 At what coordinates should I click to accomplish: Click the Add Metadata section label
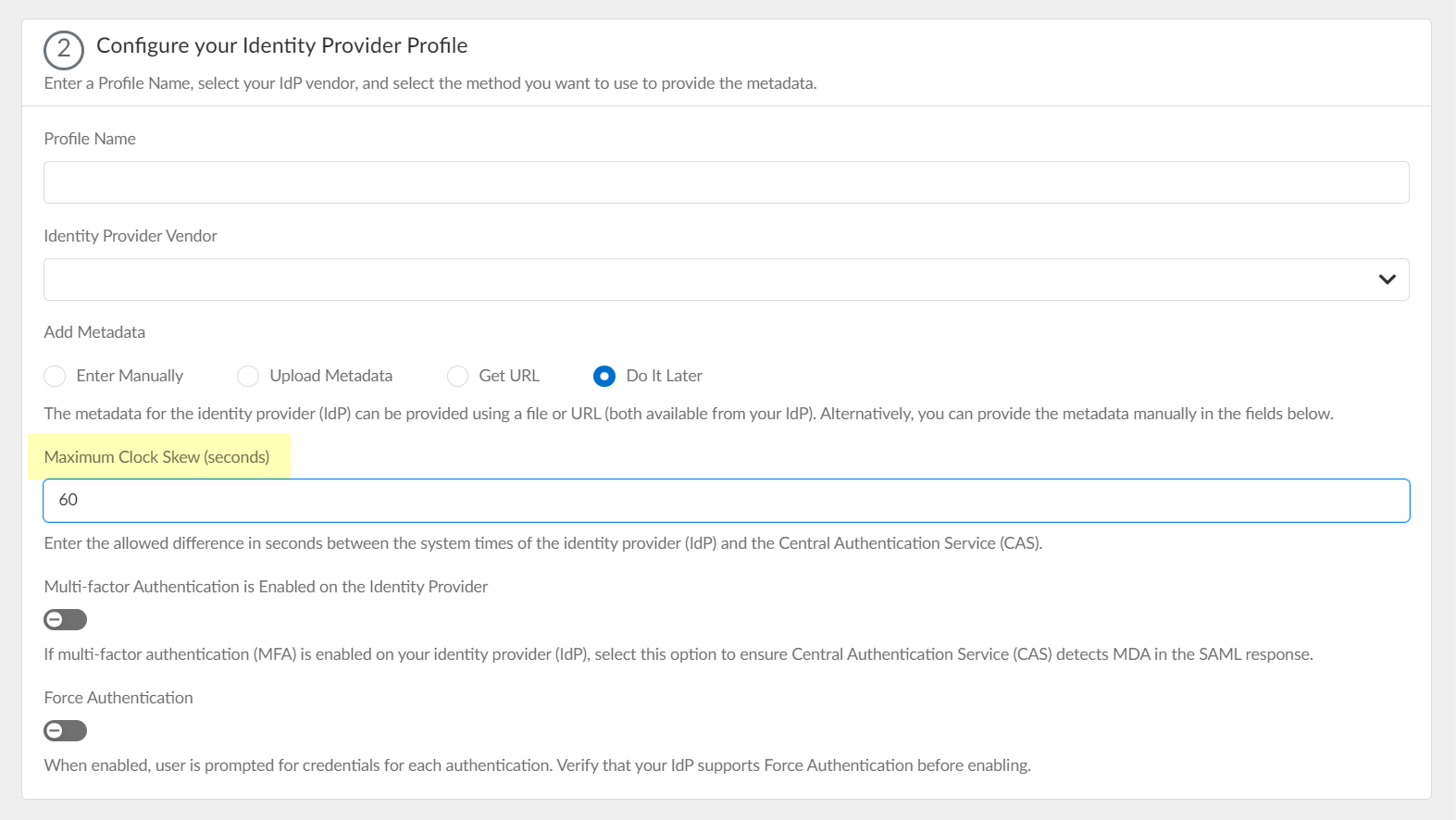coord(94,332)
